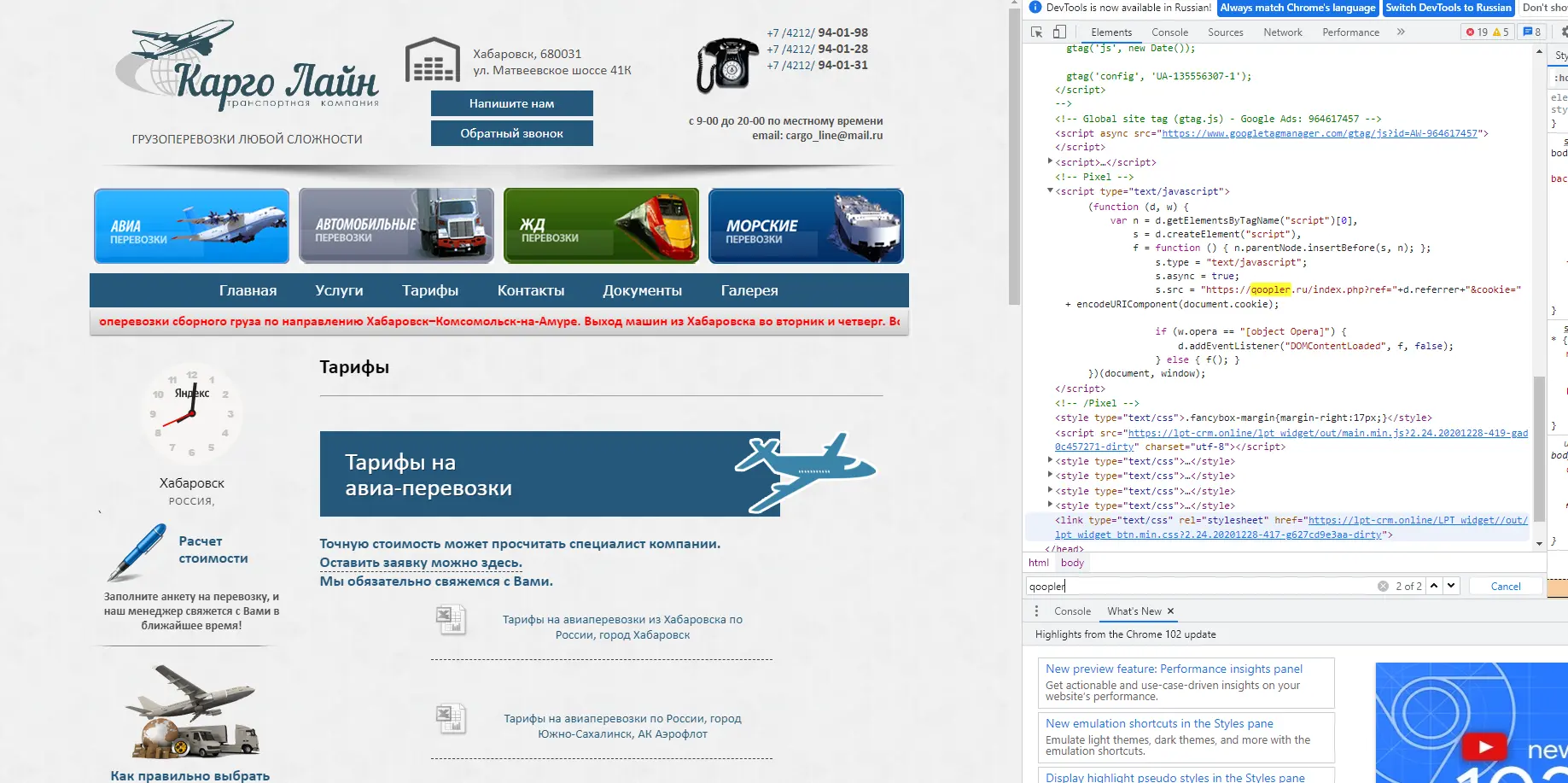Toggle the device toolbar icon

point(1059,32)
